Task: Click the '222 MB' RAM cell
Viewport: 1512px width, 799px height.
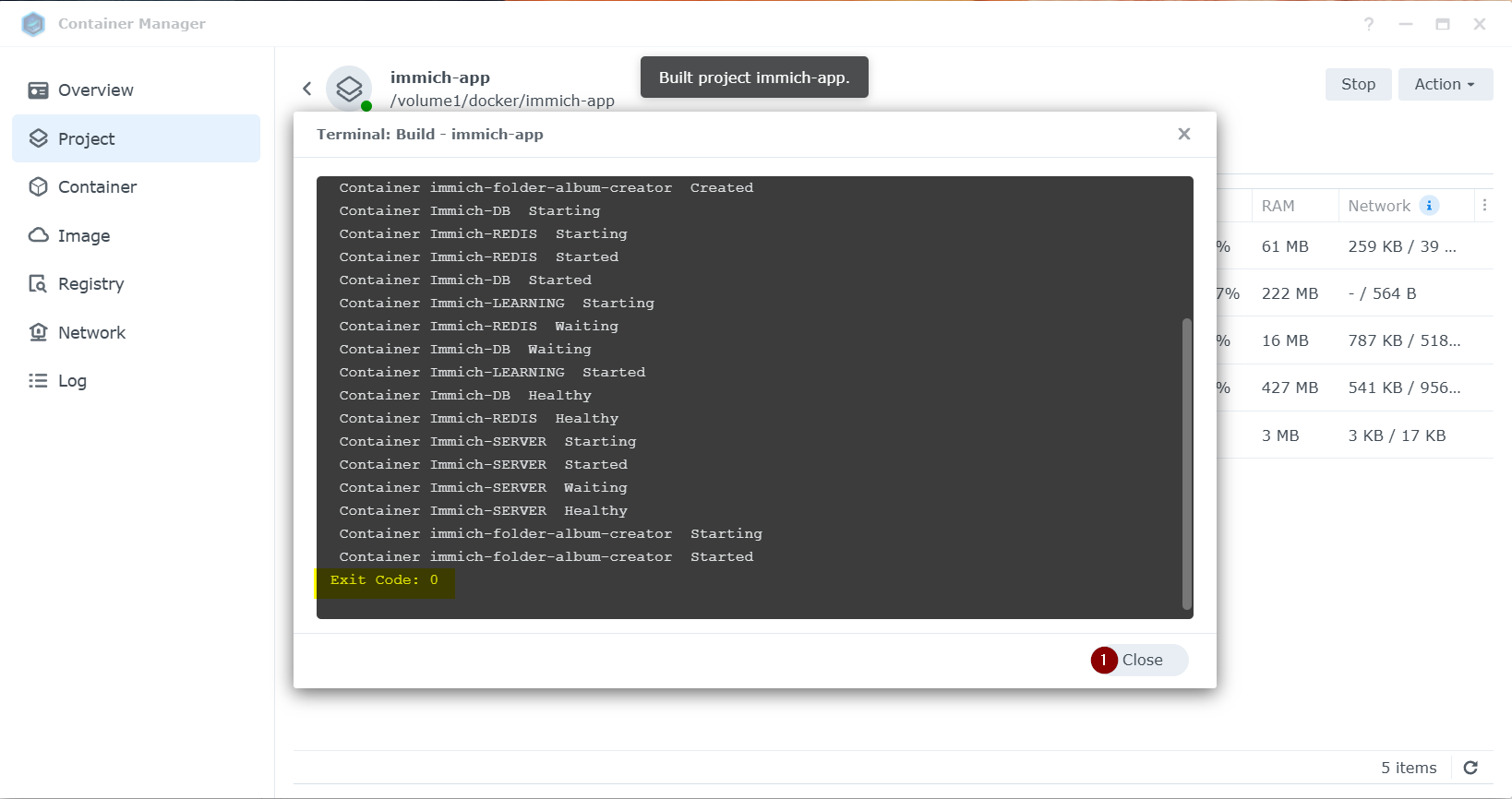Action: (x=1290, y=293)
